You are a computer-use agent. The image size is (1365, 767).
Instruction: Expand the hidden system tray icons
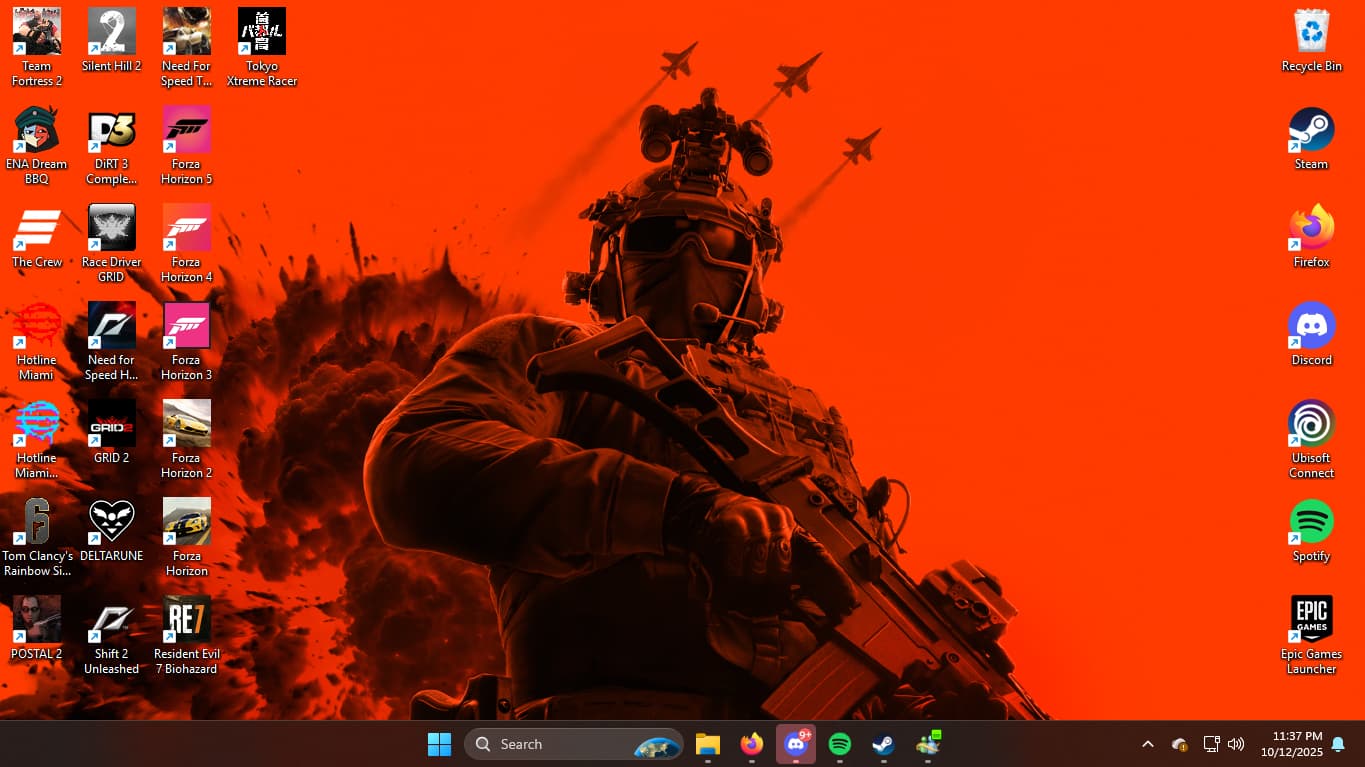[1148, 744]
